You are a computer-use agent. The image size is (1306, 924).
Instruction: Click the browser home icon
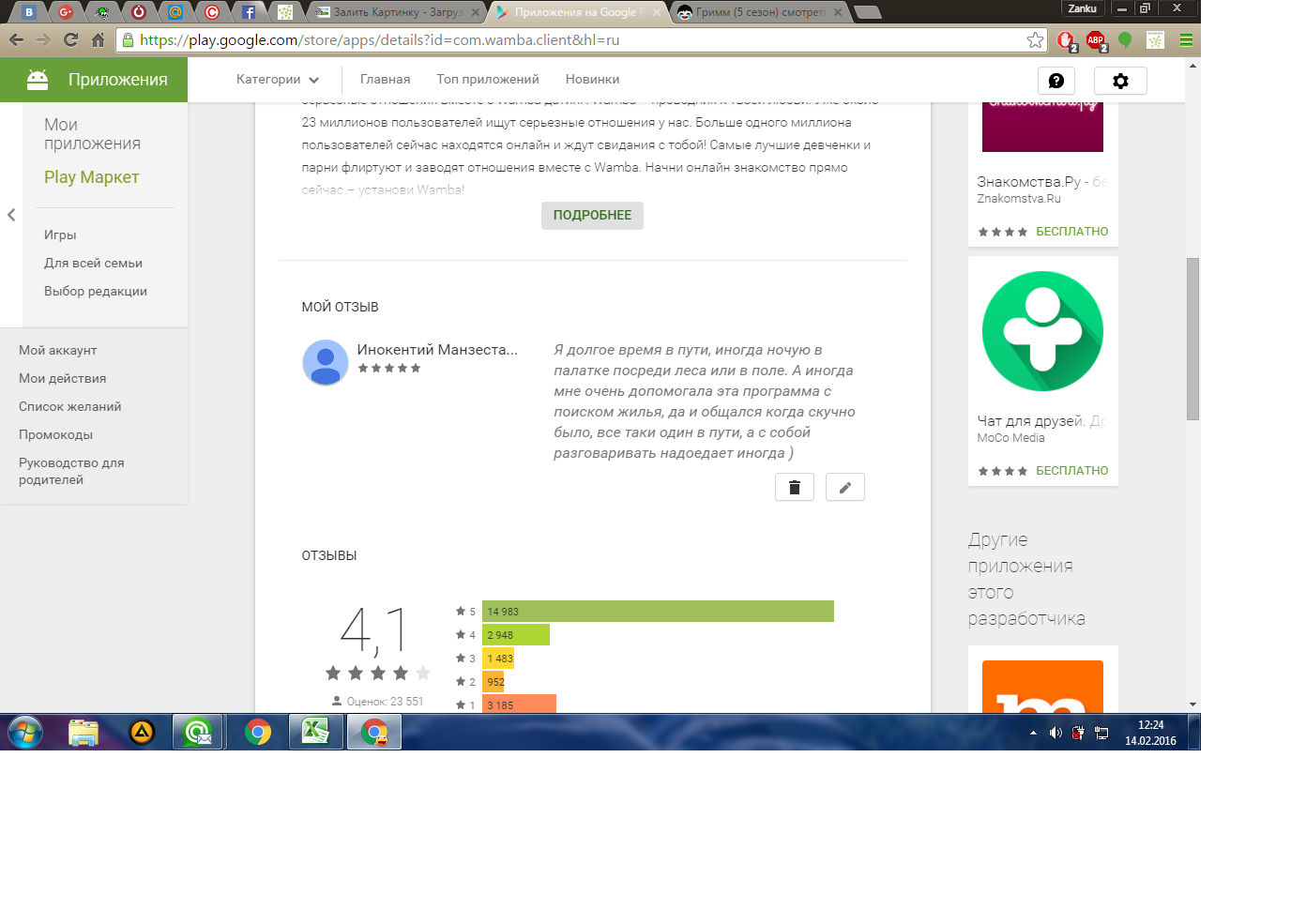pos(98,39)
